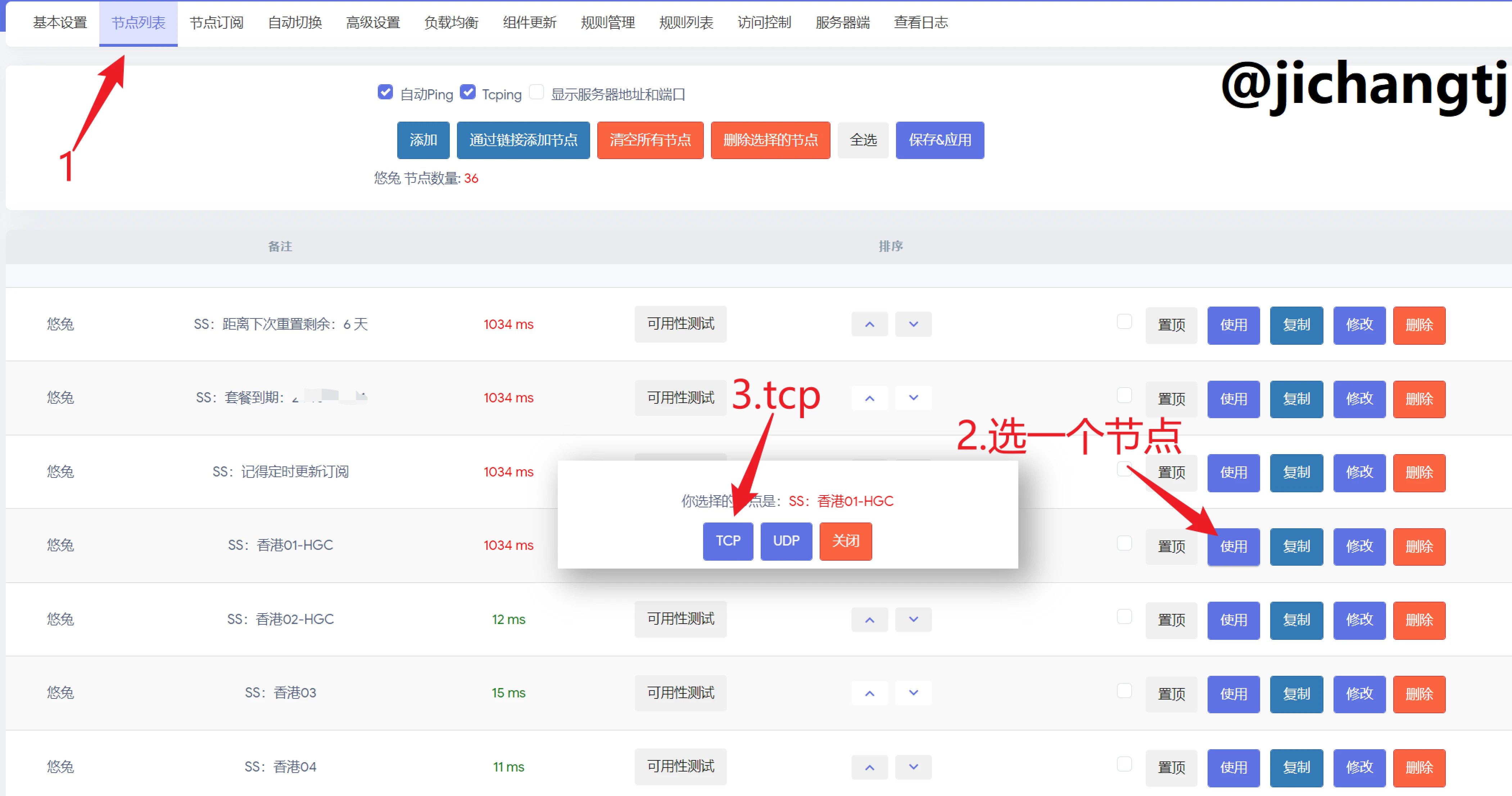Toggle the Tcping checkbox

[467, 92]
